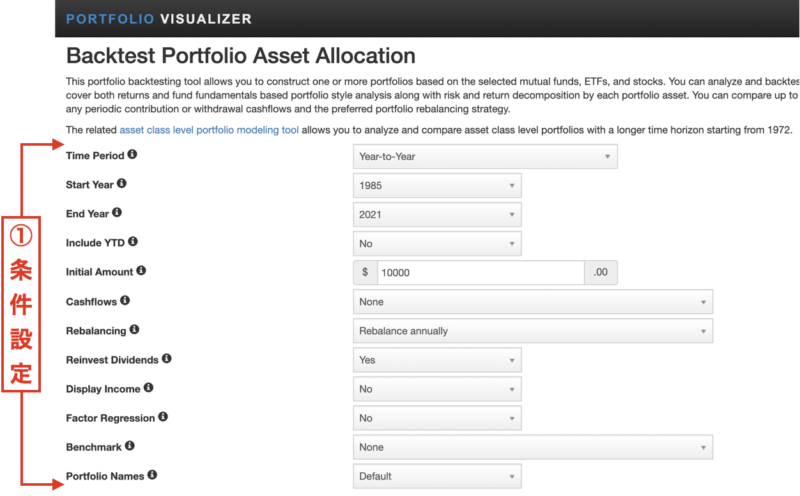Open the End Year dropdown showing 2021
The width and height of the screenshot is (800, 496).
[437, 215]
